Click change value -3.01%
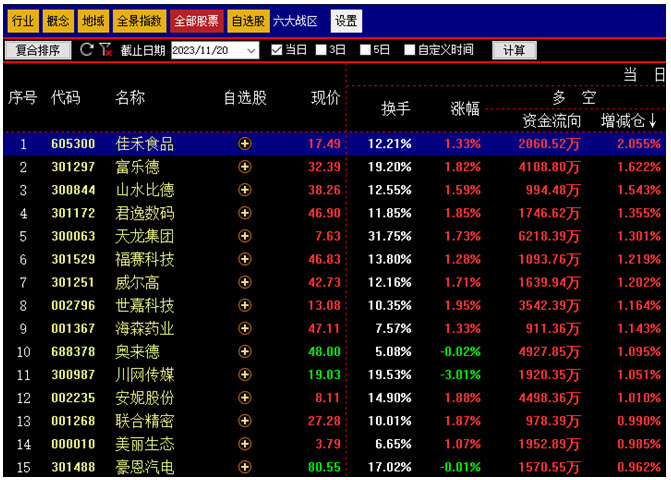Image resolution: width=671 pixels, height=480 pixels. 460,375
